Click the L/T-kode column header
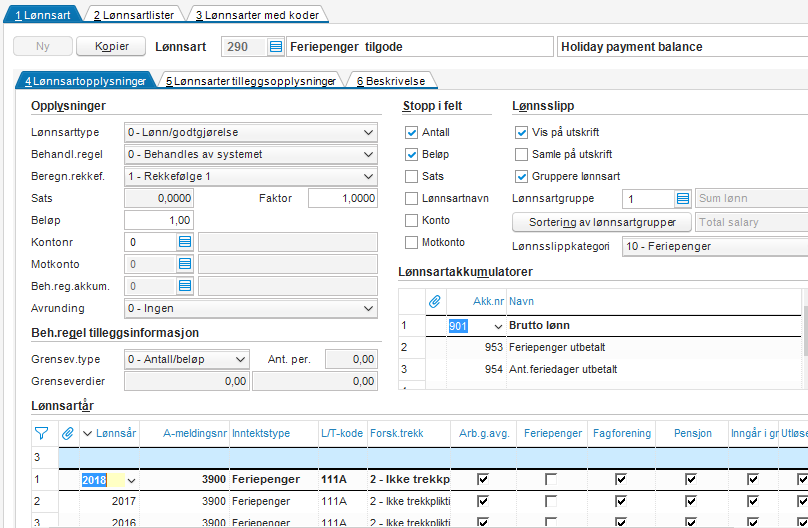Screen dimensions: 808x528 coord(342,433)
